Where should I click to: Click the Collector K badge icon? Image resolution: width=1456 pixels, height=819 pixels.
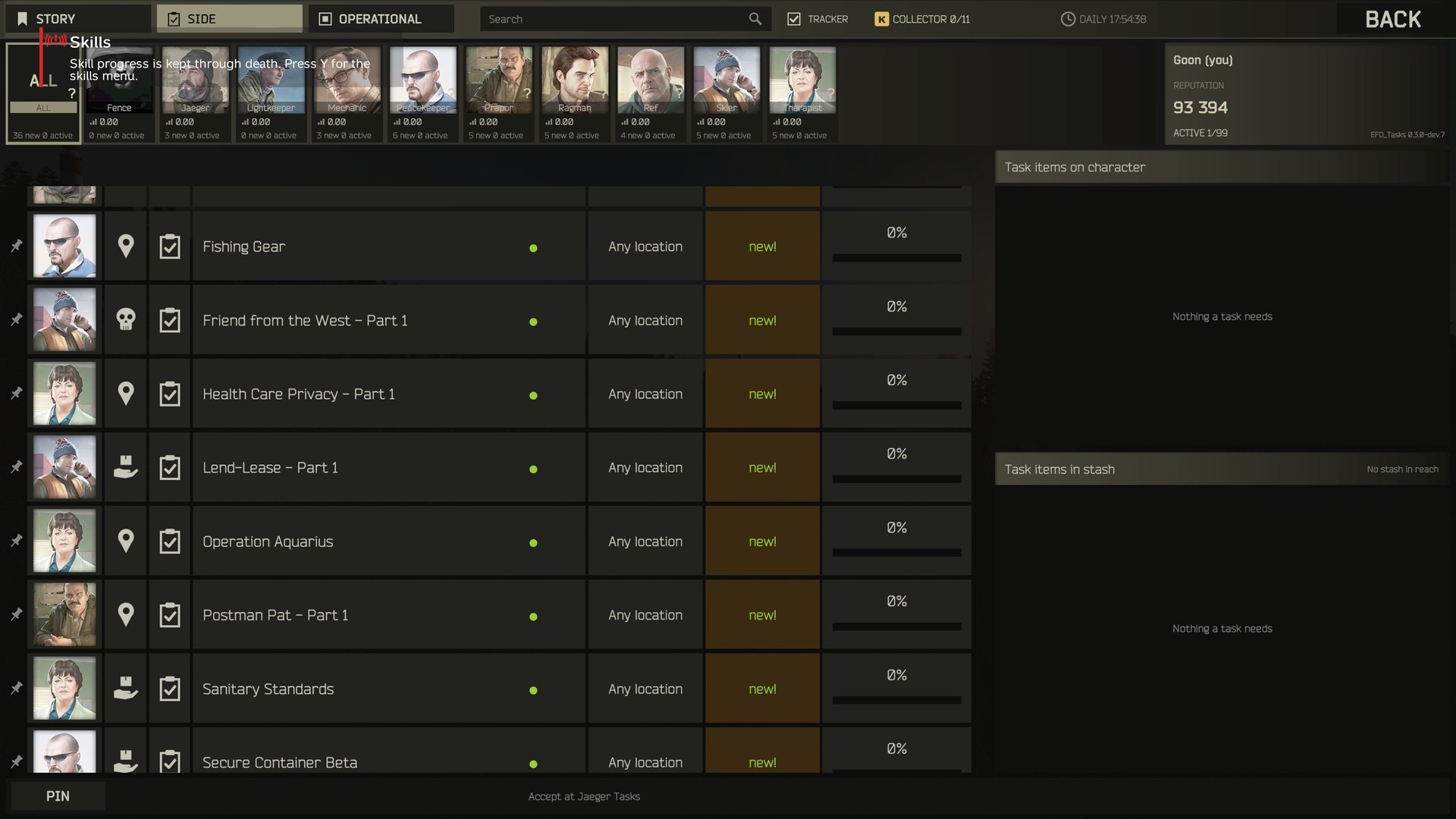pyautogui.click(x=881, y=19)
